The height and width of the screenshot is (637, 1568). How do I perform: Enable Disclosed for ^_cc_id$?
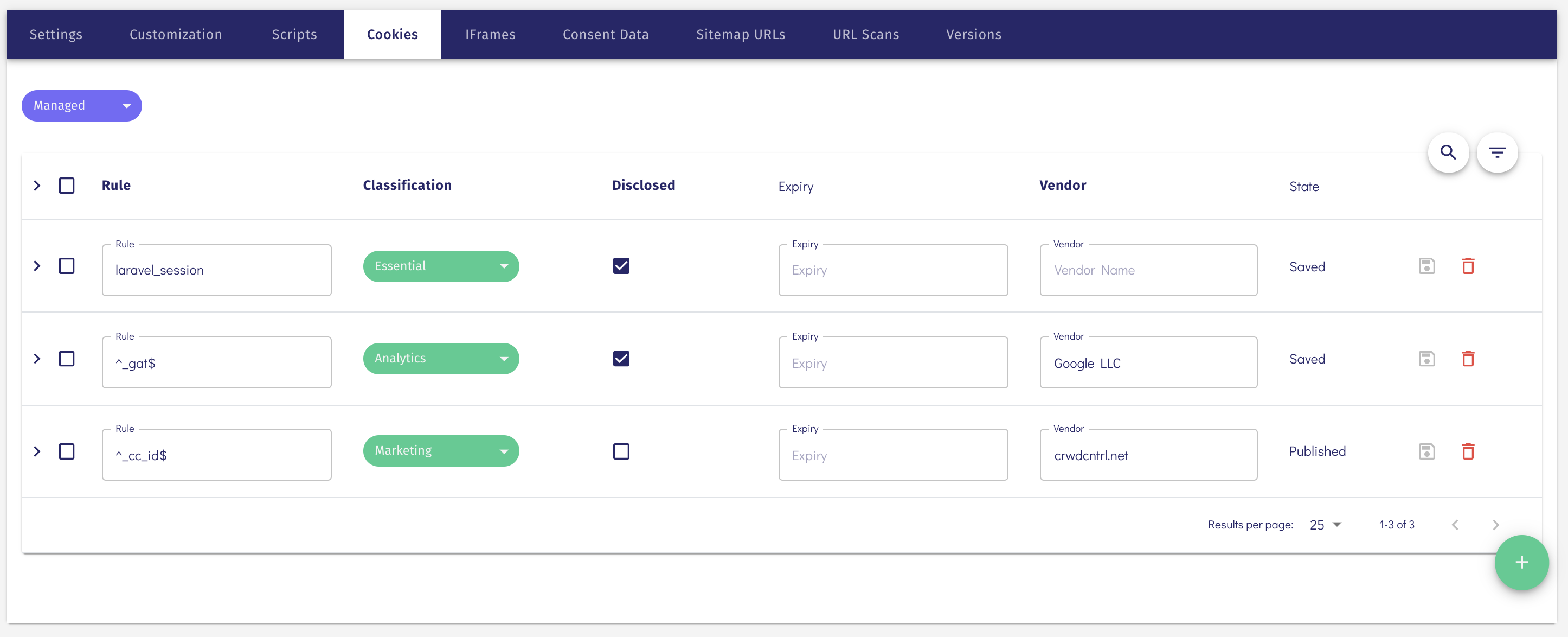621,451
